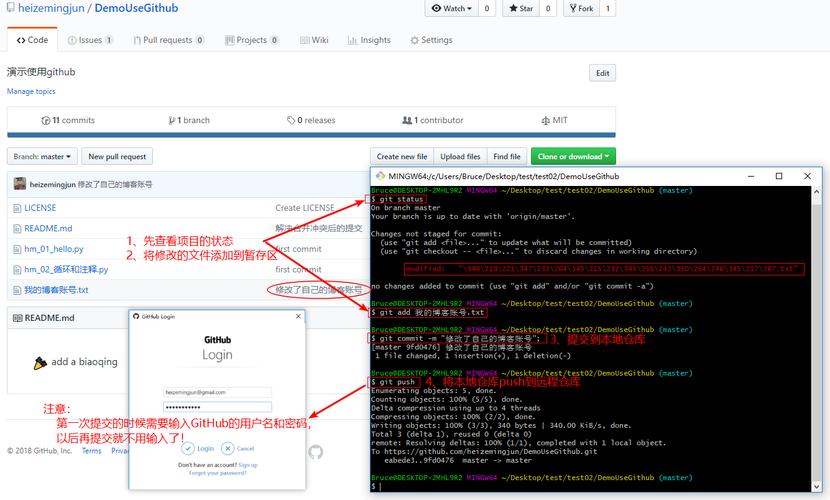Click the GitHub Login title bar icon

click(136, 316)
